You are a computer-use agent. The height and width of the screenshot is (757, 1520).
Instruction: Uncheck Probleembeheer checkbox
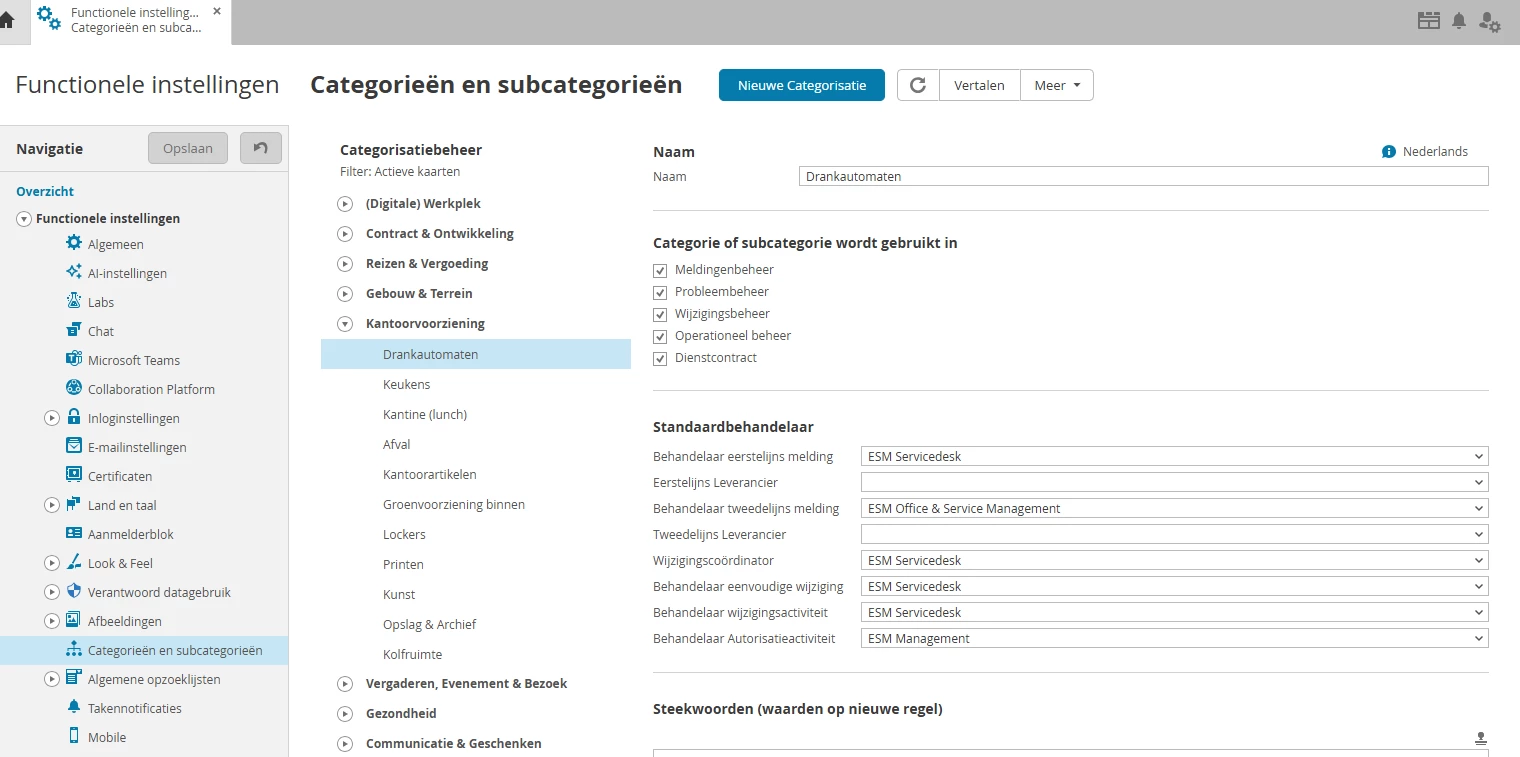(x=660, y=292)
